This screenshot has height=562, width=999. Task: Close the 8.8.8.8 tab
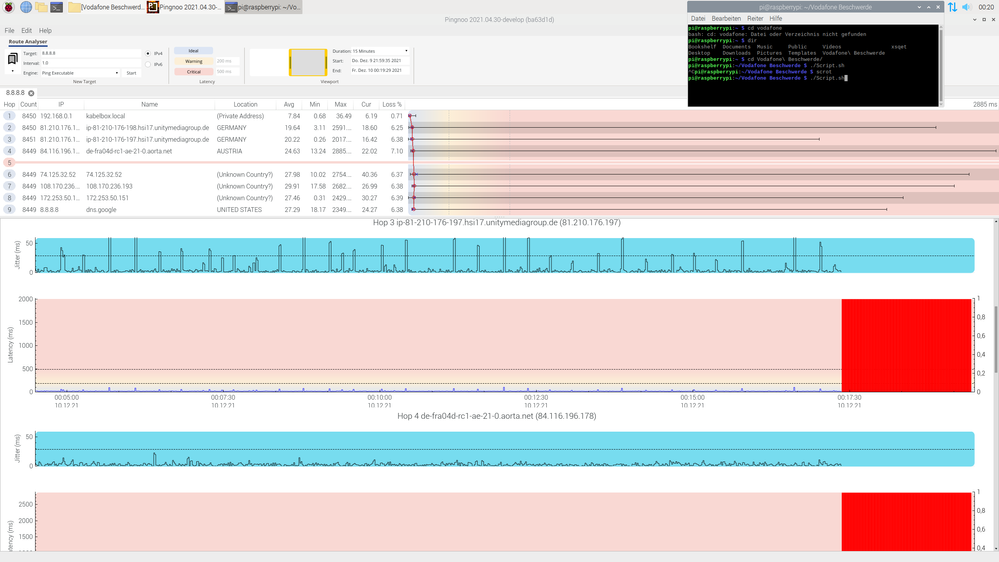tap(31, 93)
